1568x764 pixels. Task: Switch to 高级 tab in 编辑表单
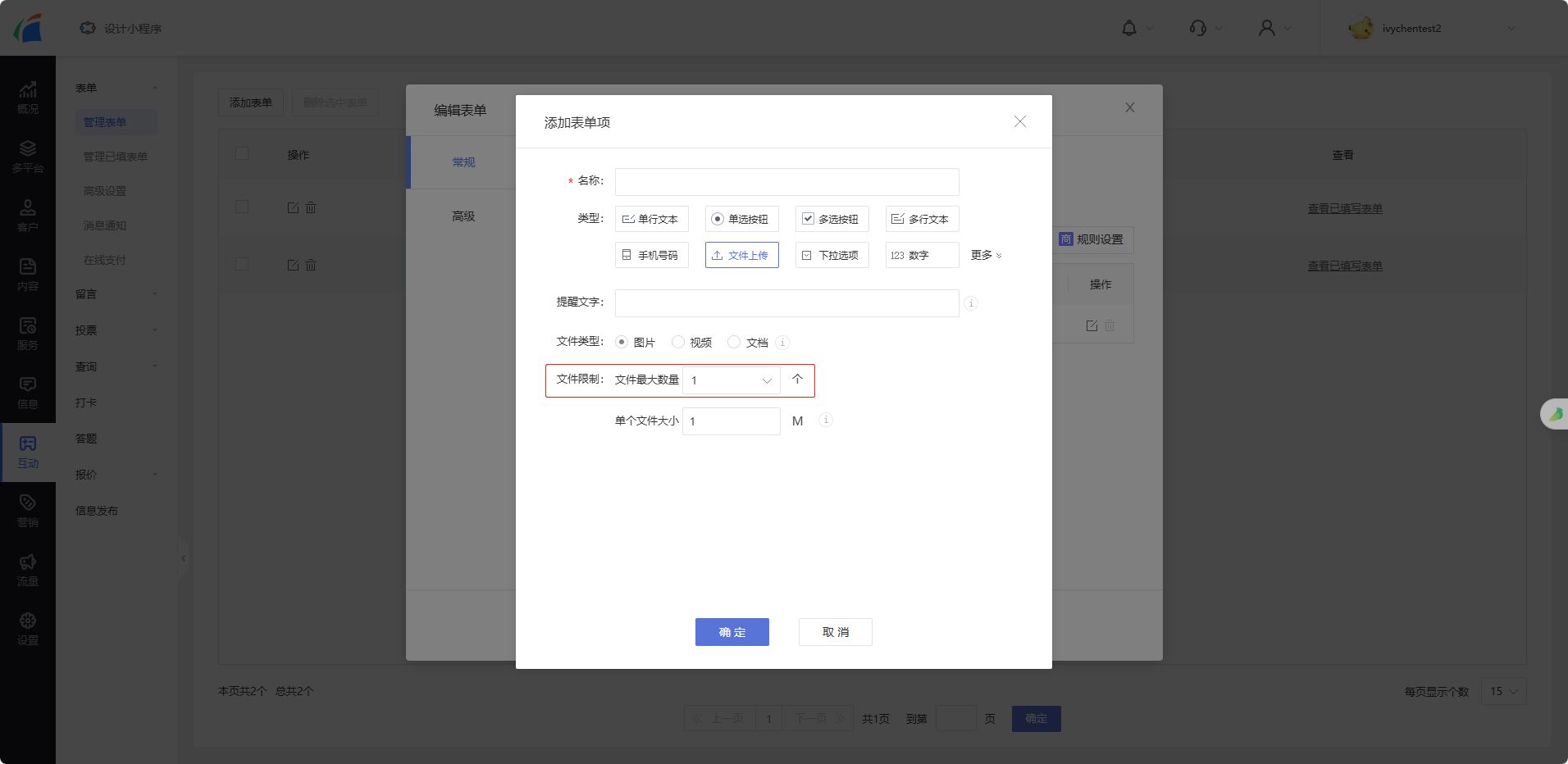pos(463,216)
